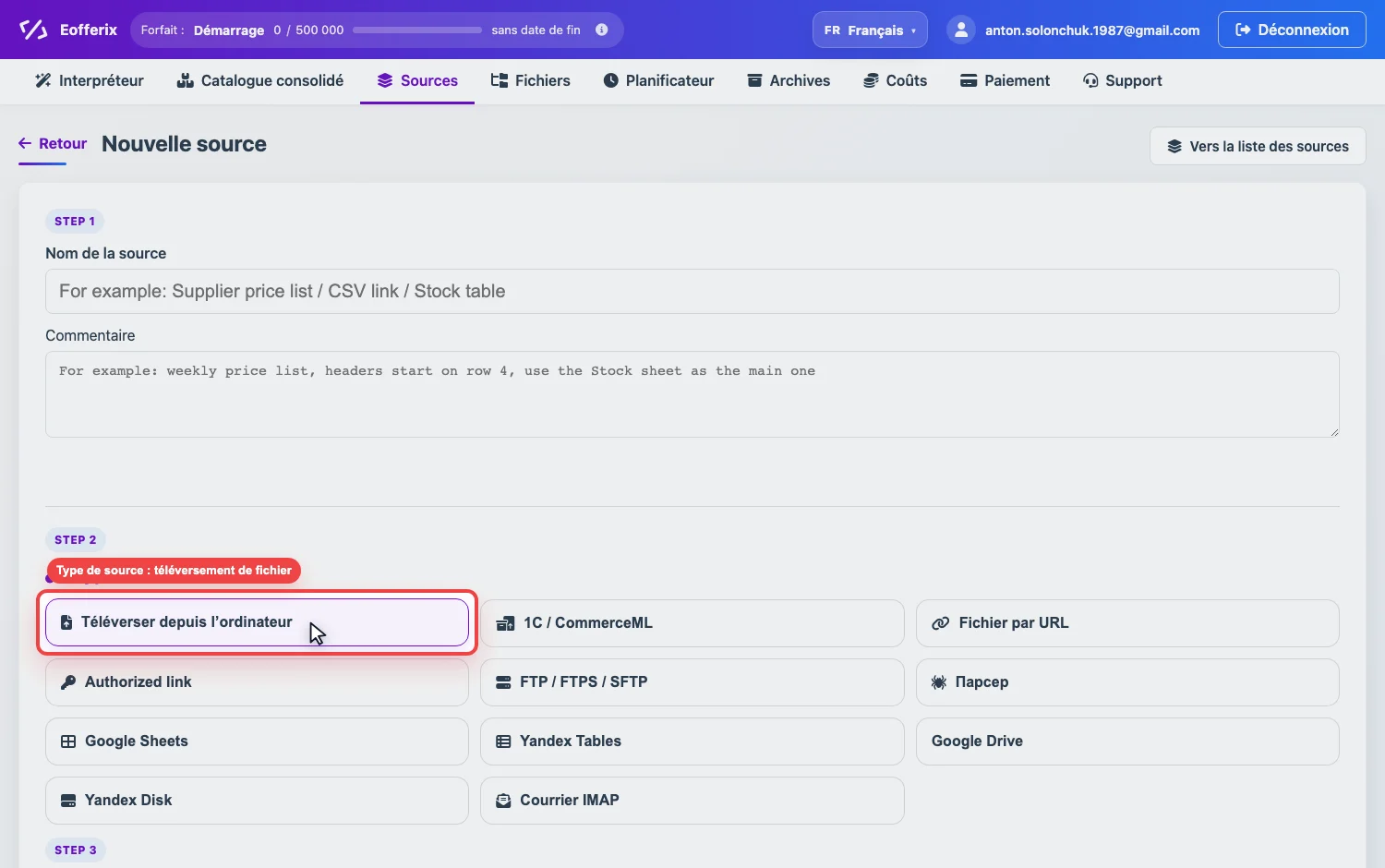Click the Catalogue consolidé boxes icon
Image resolution: width=1385 pixels, height=868 pixels.
click(185, 80)
